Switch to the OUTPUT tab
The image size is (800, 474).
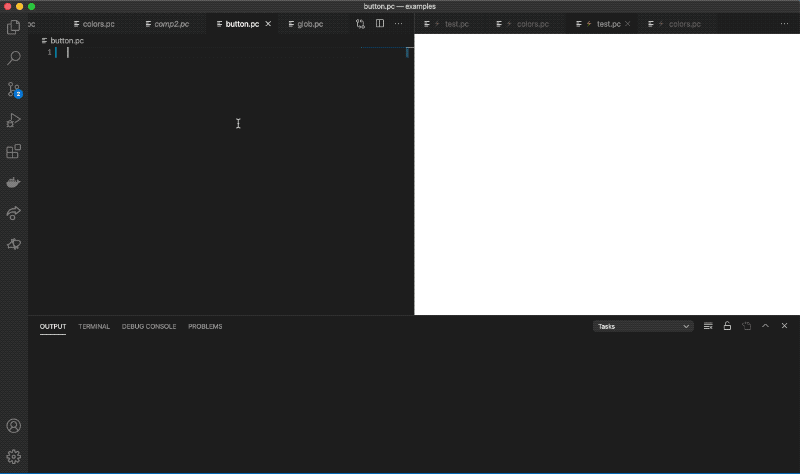coord(53,327)
